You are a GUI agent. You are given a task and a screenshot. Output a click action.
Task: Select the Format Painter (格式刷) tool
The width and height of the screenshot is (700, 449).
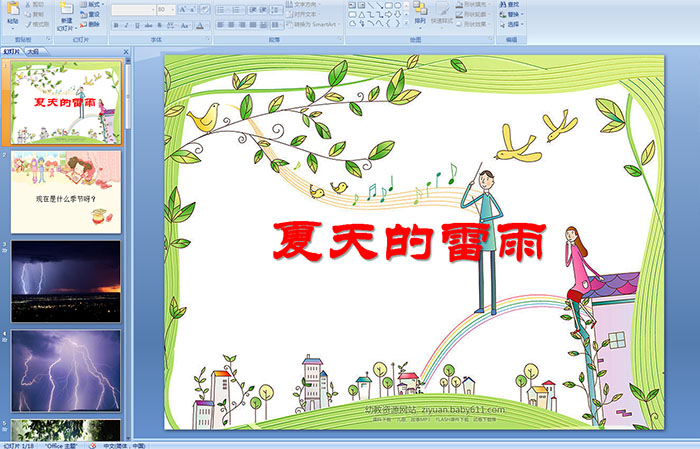click(x=37, y=24)
